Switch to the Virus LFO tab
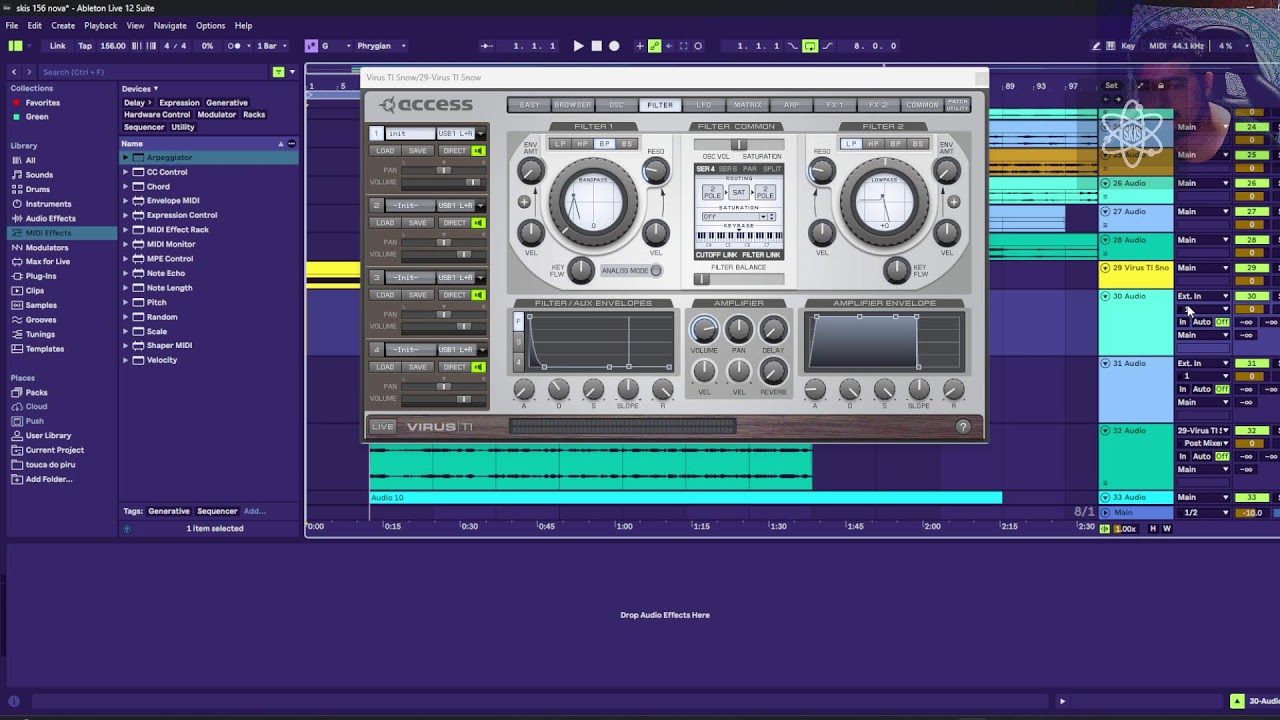The image size is (1280, 720). [704, 105]
